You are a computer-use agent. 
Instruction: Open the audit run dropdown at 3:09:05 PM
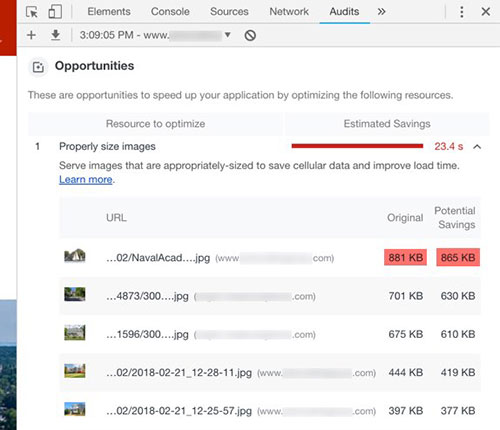click(x=155, y=35)
